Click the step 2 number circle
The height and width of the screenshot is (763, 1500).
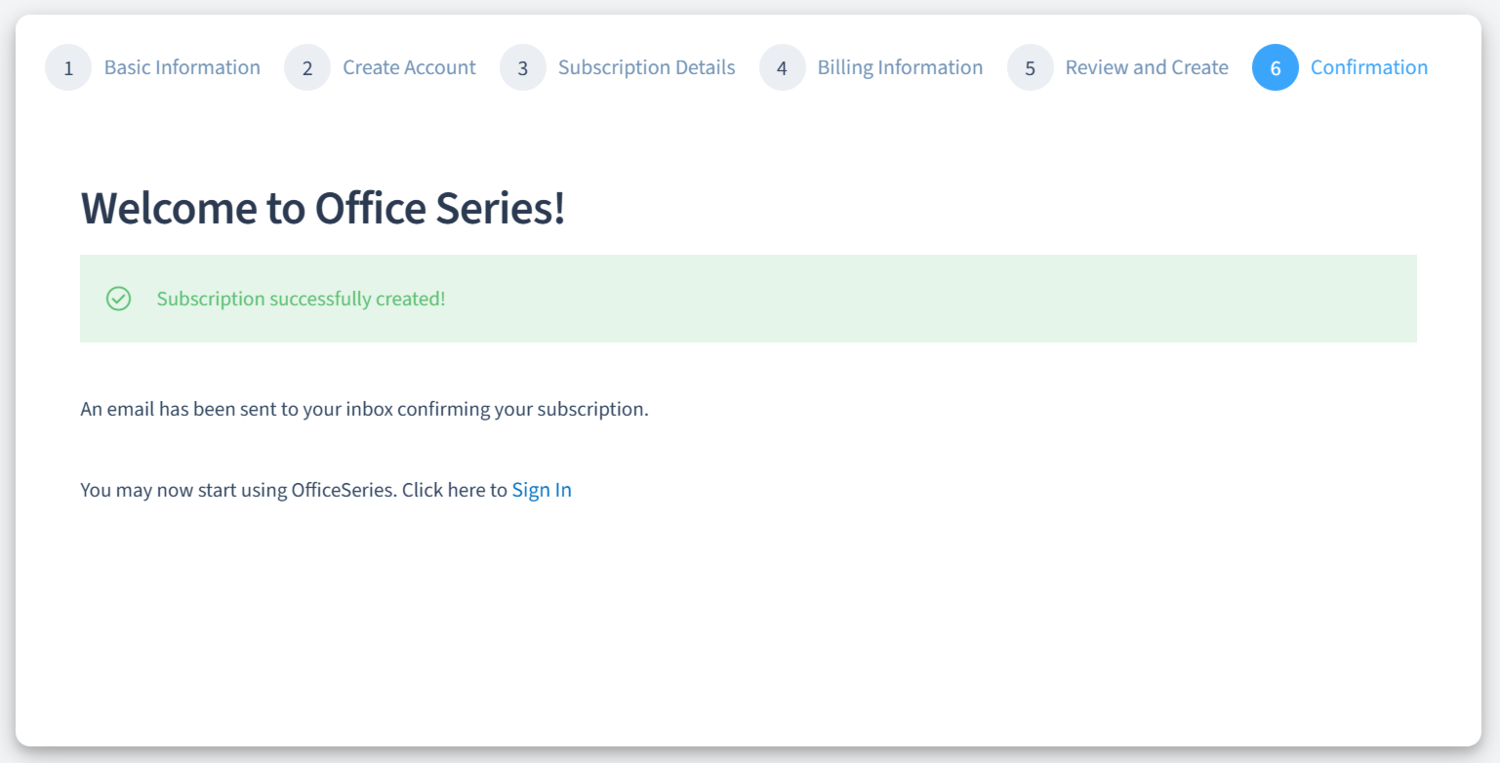(x=307, y=68)
